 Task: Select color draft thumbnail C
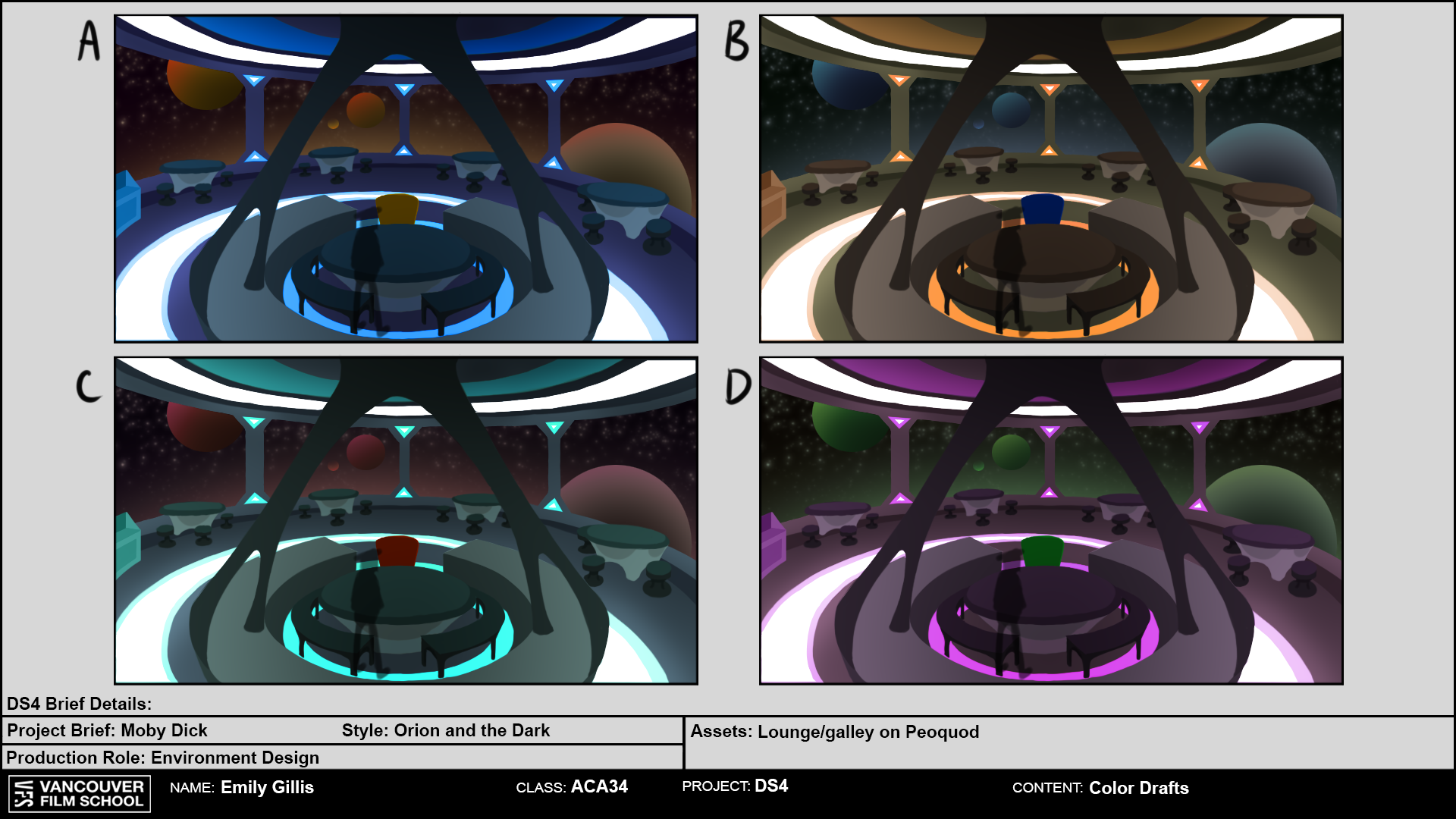[406, 521]
